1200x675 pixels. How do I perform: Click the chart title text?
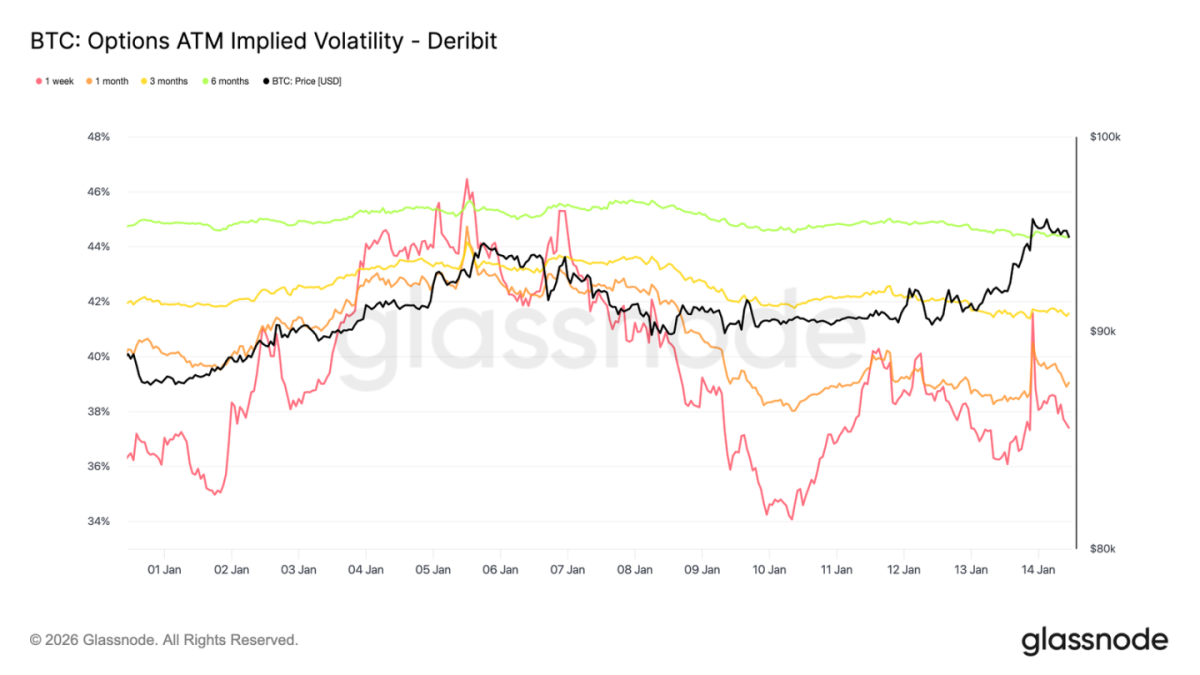[264, 41]
